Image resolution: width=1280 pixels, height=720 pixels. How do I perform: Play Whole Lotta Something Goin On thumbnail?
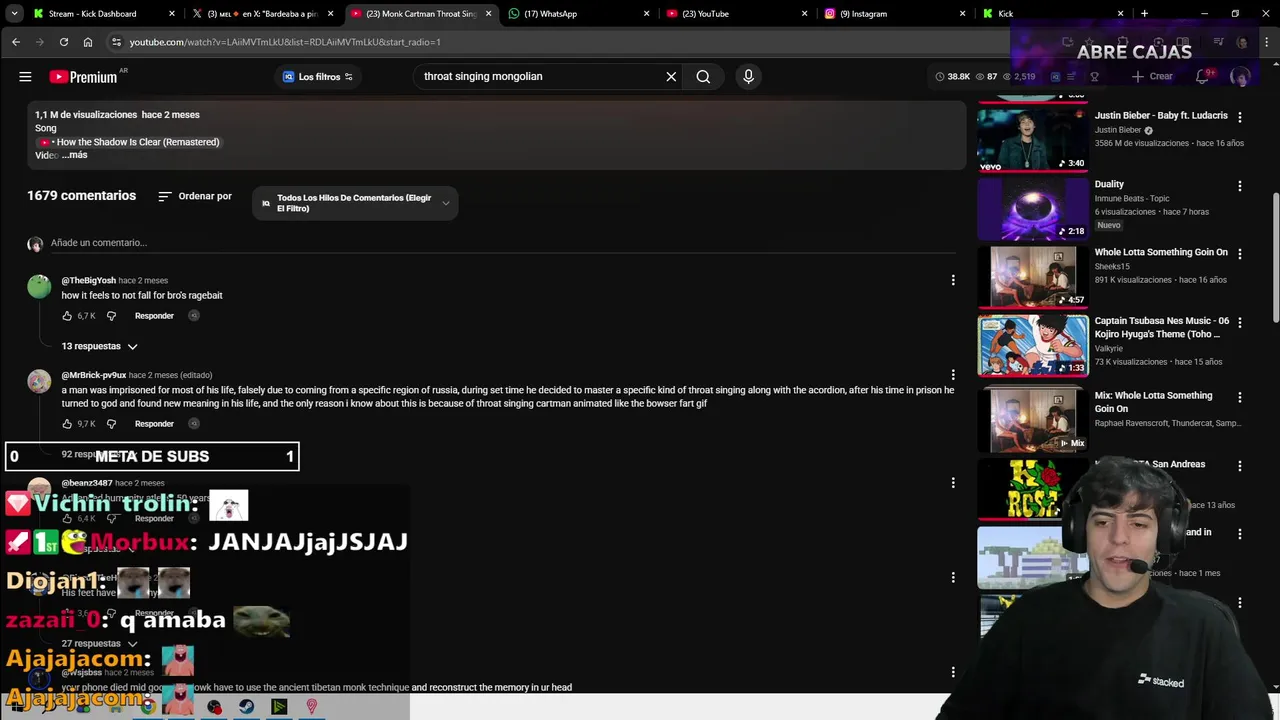point(1033,276)
